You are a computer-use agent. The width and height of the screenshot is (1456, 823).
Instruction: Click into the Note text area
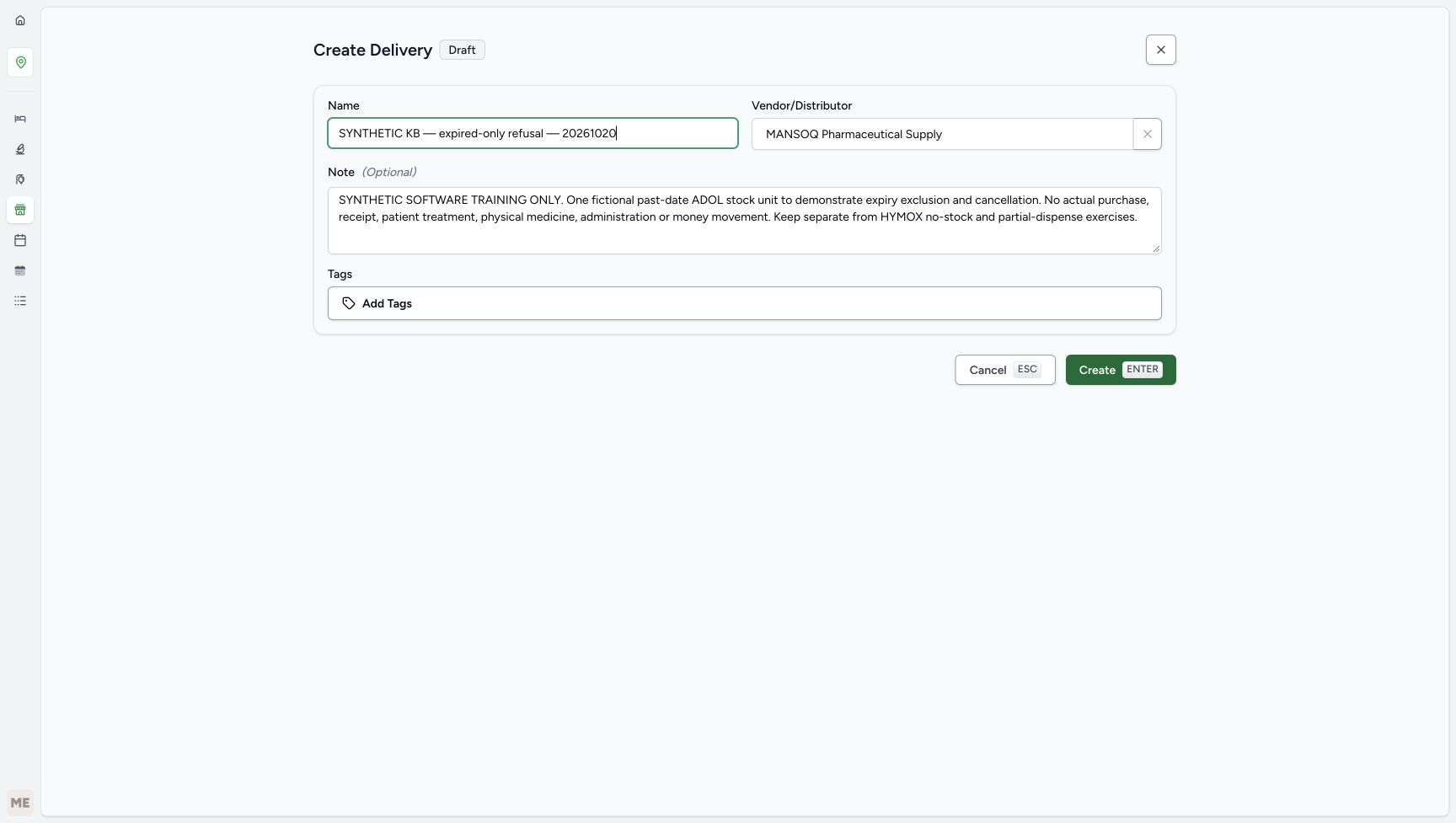(x=744, y=221)
